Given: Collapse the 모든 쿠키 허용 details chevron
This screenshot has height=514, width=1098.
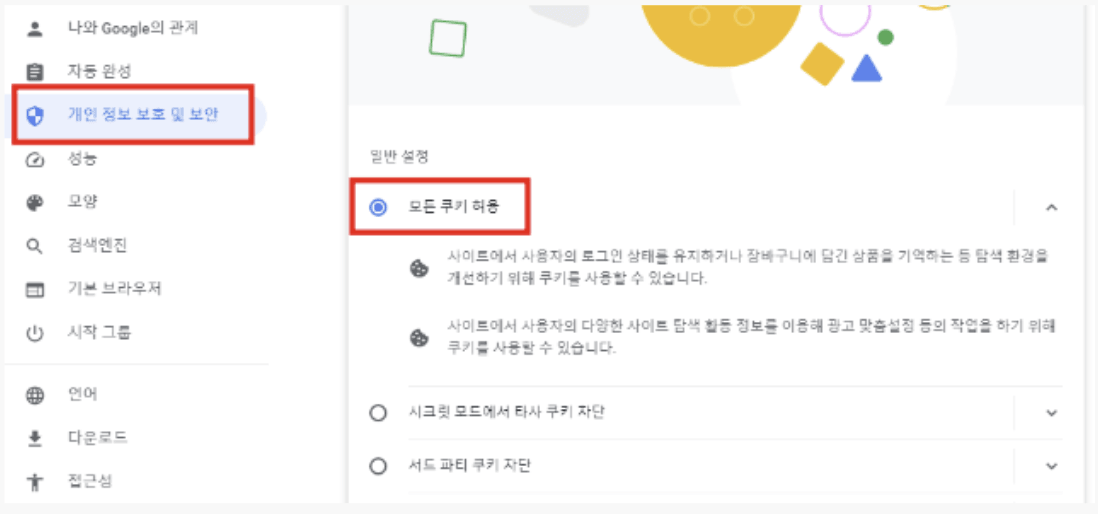Looking at the screenshot, I should point(1051,208).
